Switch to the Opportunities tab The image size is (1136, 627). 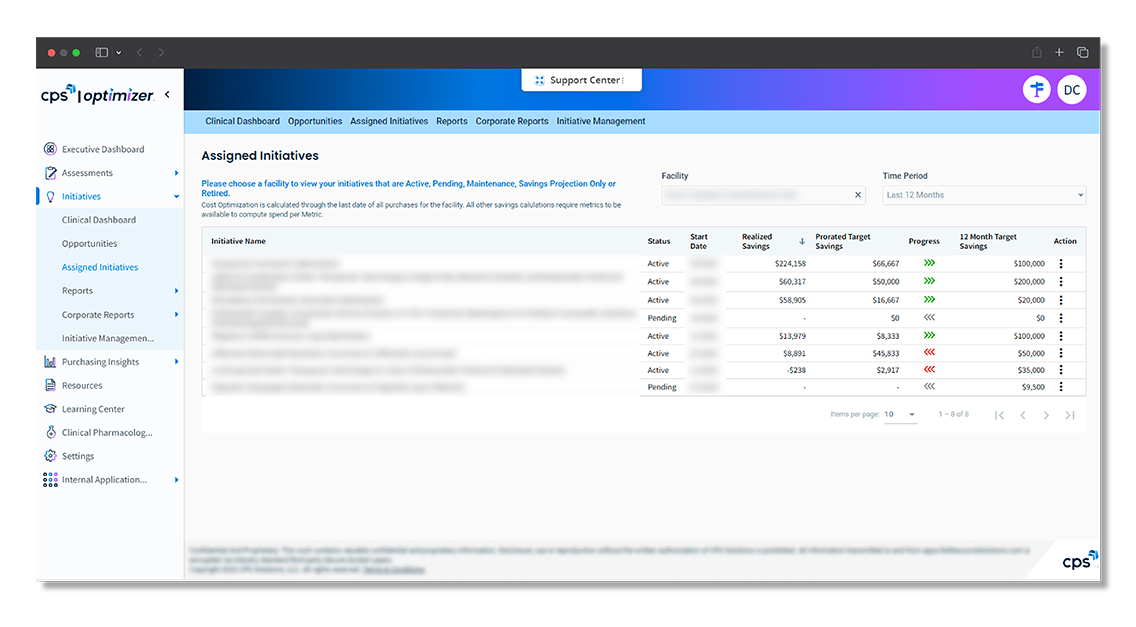(314, 120)
